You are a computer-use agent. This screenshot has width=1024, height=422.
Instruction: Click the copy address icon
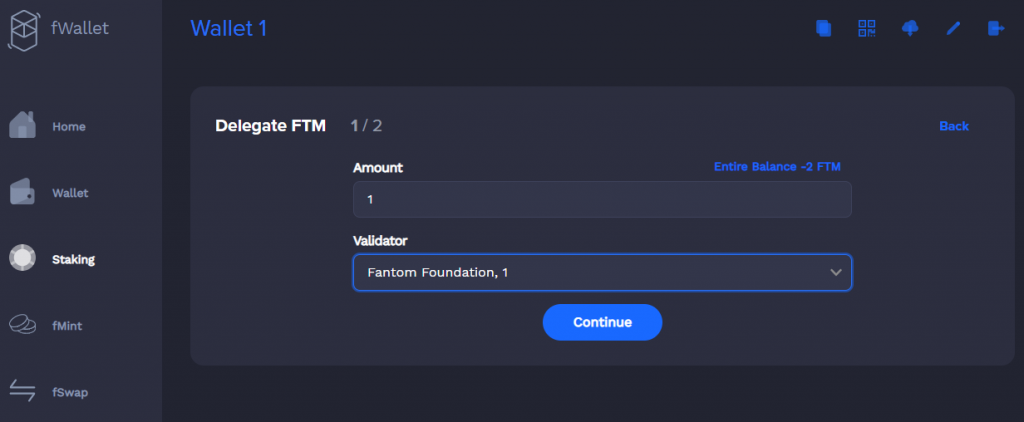click(x=824, y=28)
